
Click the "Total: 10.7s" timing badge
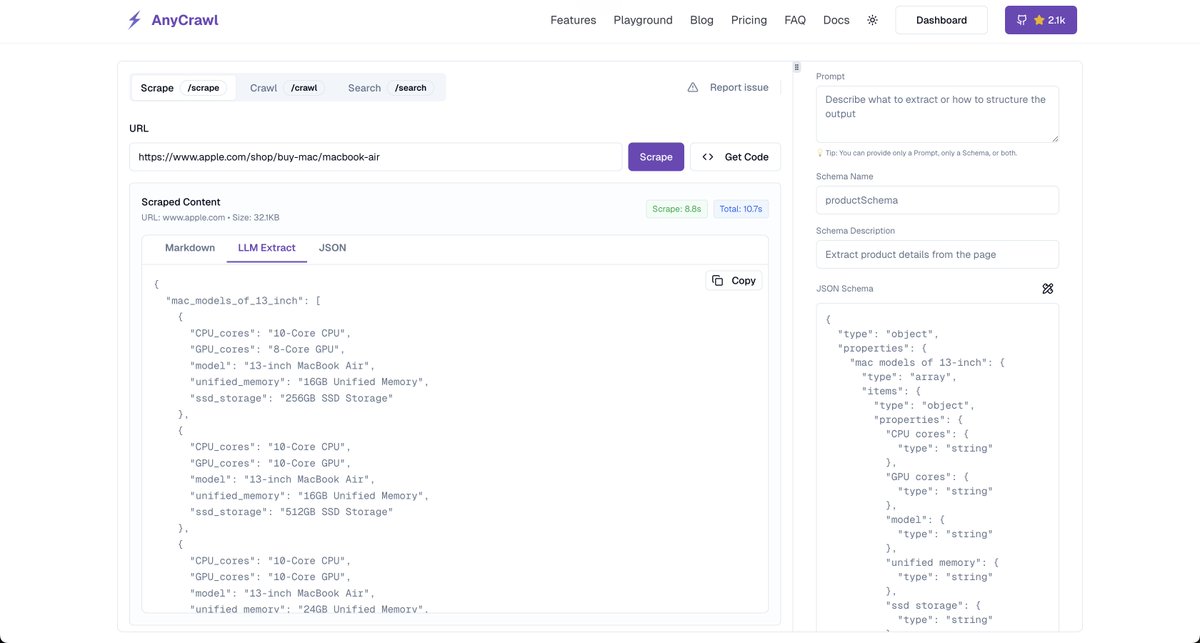(741, 209)
